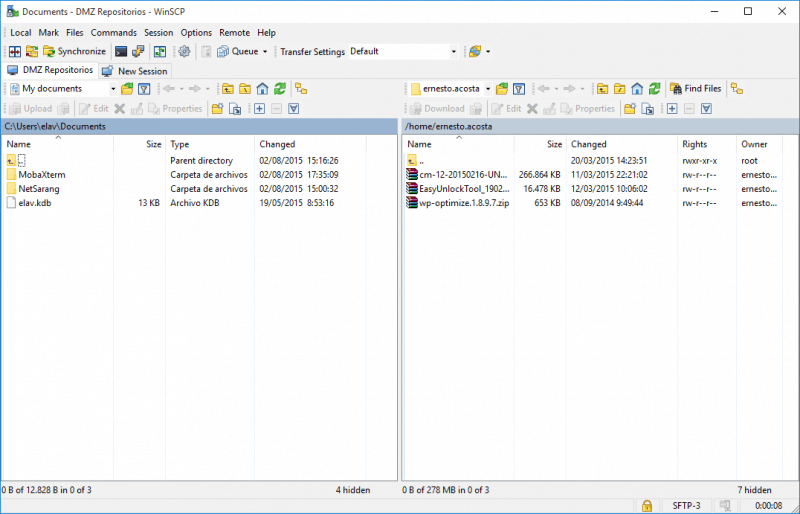This screenshot has width=800, height=514.
Task: Go to remote root directory icon
Action: click(620, 89)
